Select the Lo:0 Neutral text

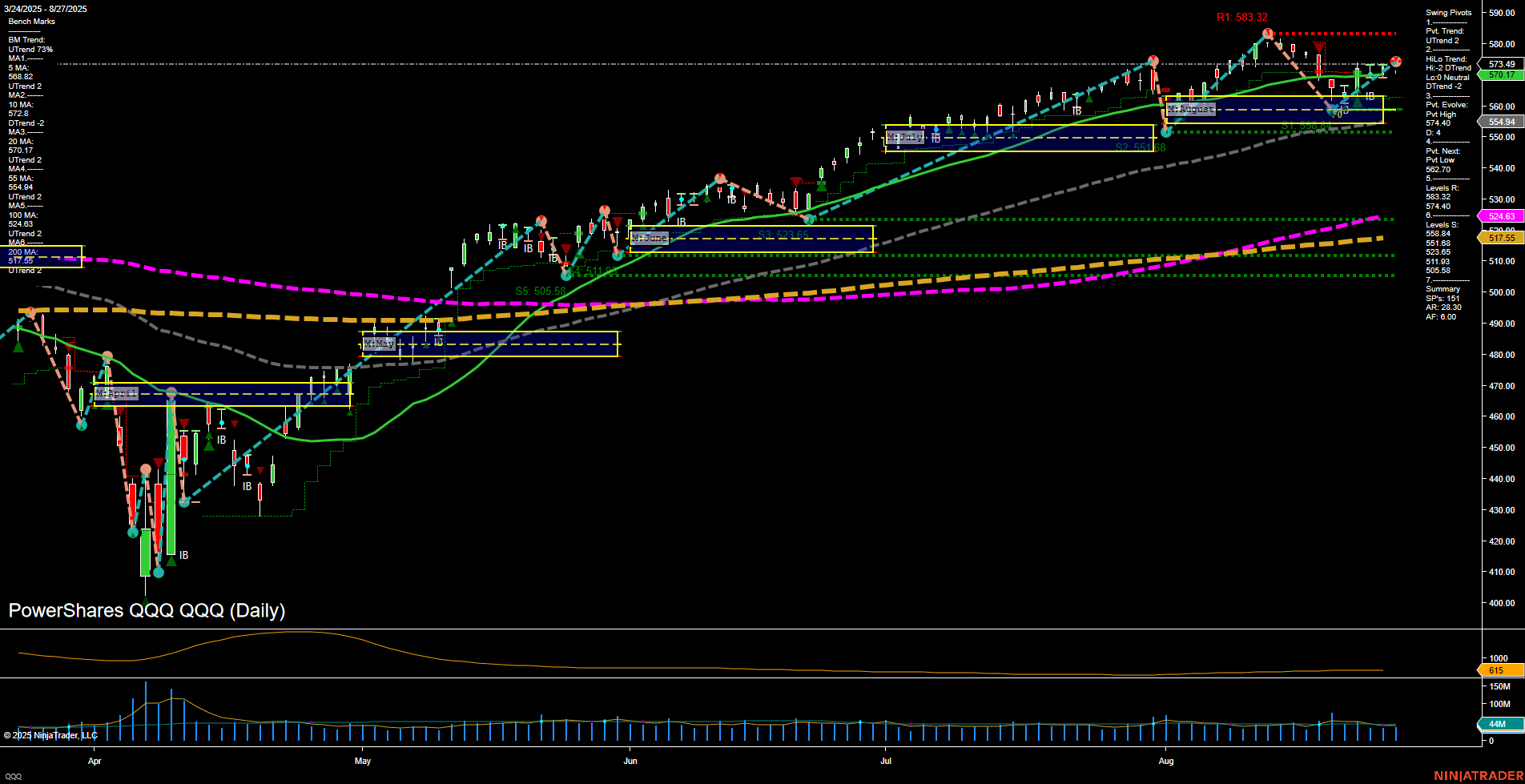coord(1447,78)
